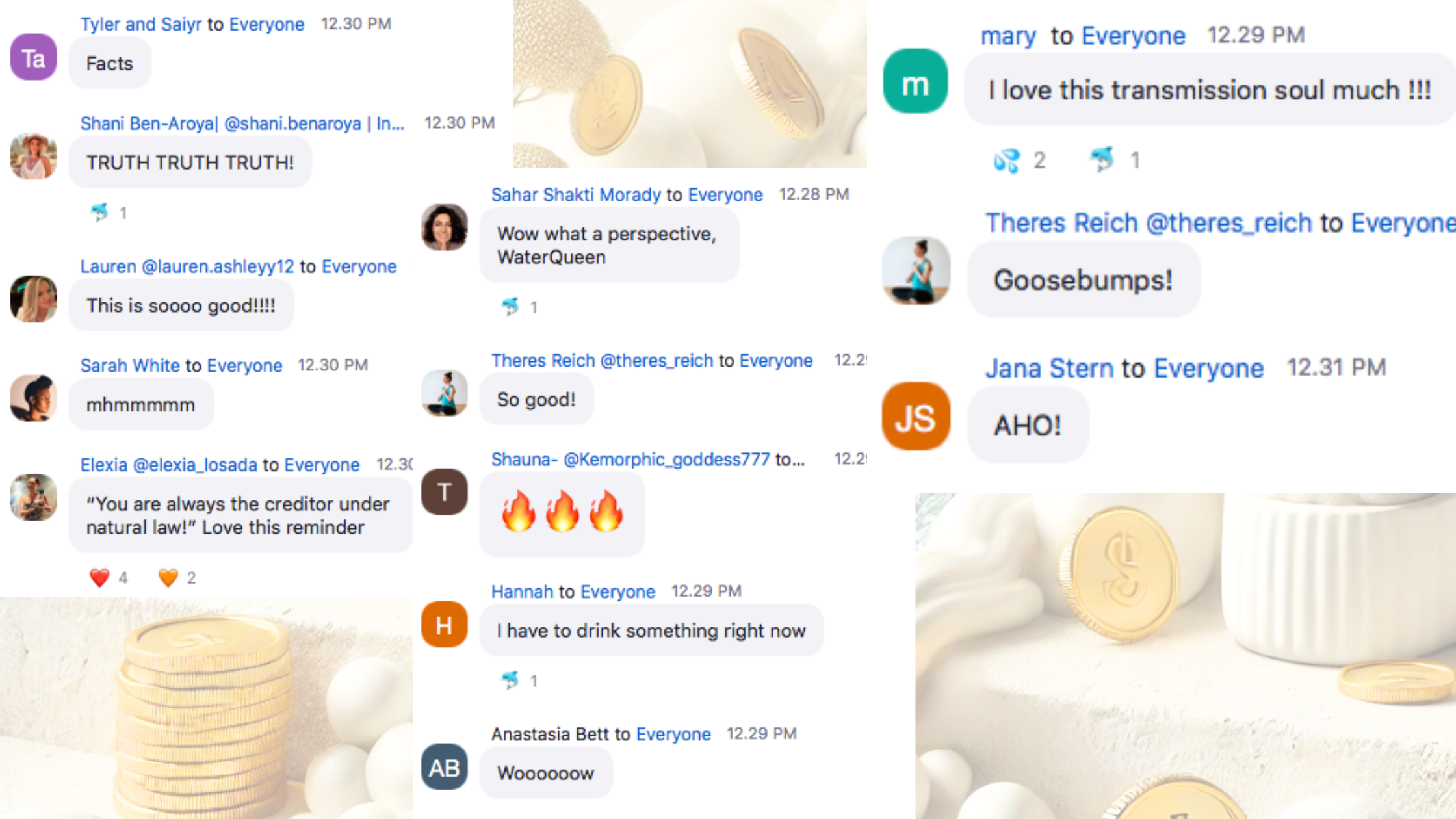The height and width of the screenshot is (819, 1456).
Task: Click mary's green m avatar
Action: point(915,82)
